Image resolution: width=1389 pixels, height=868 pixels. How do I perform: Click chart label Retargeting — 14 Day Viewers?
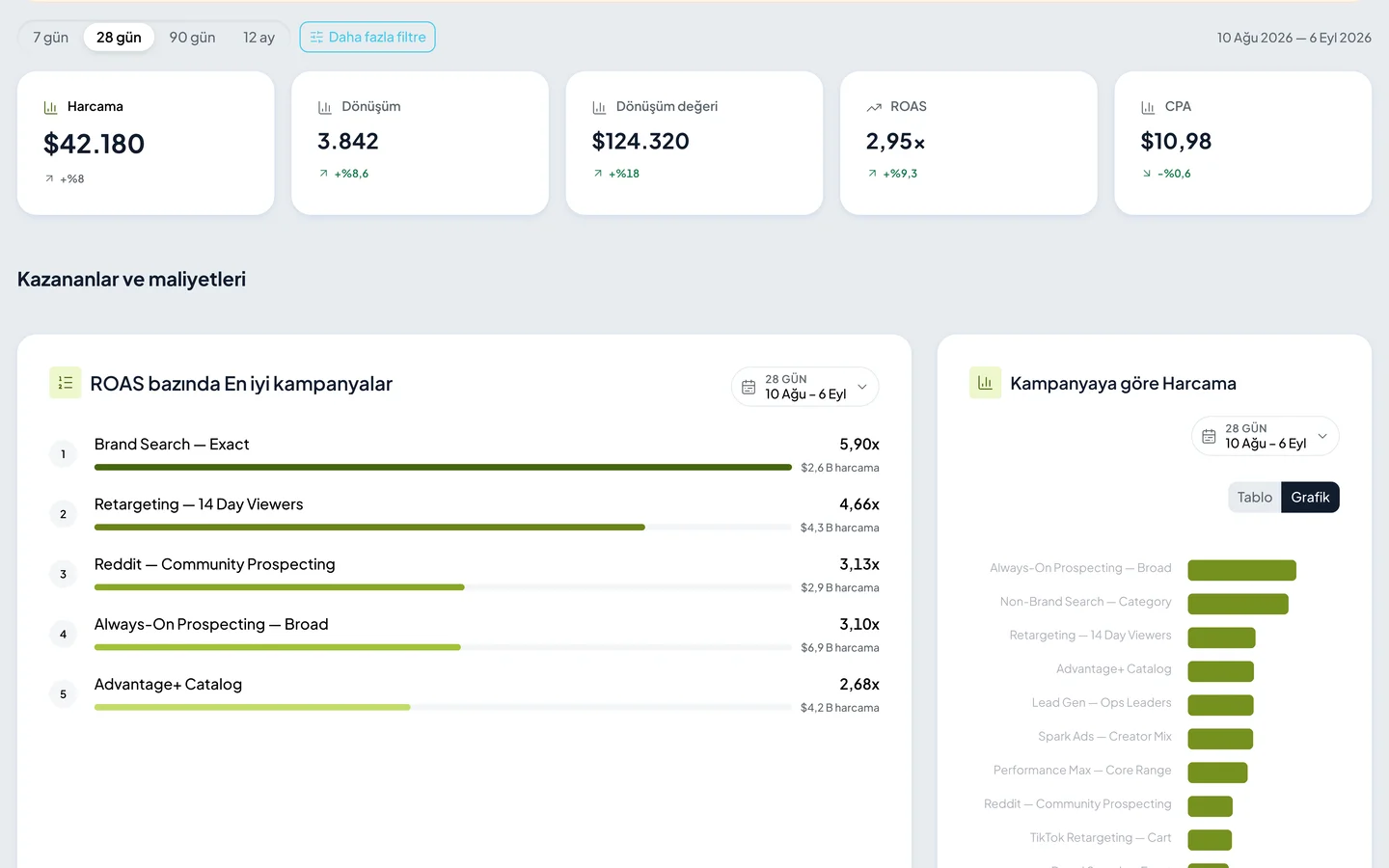point(1090,636)
